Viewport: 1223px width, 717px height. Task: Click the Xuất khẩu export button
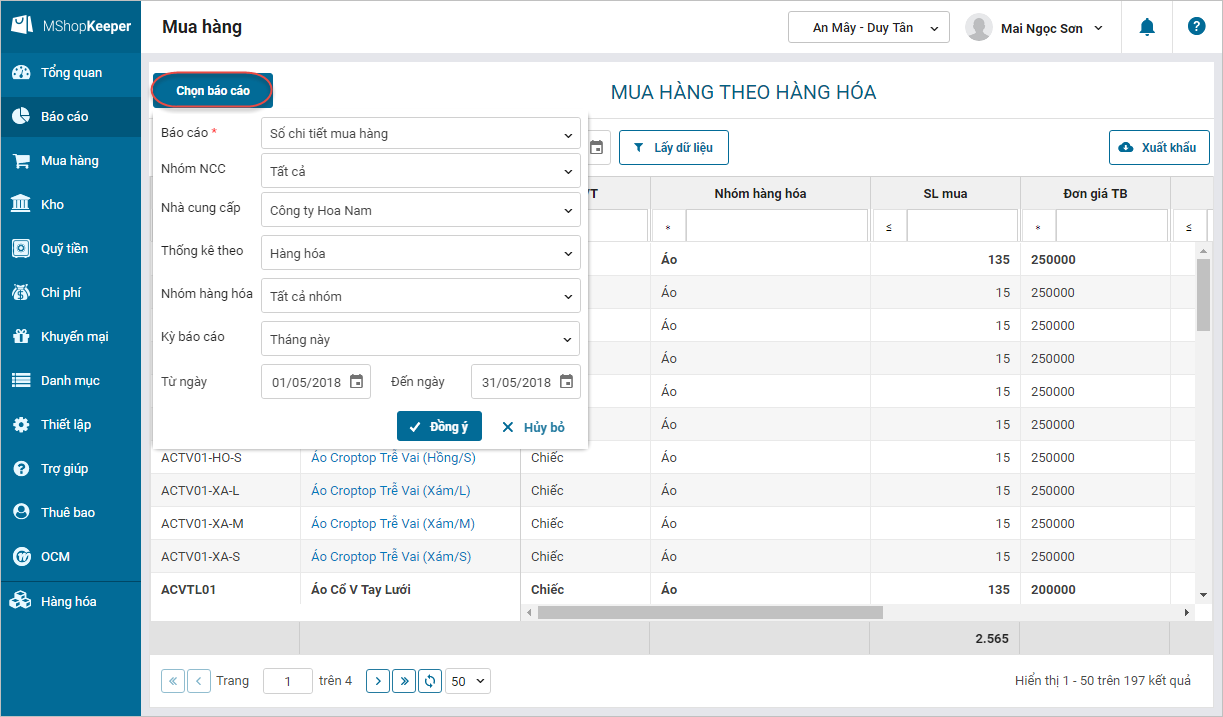coord(1159,148)
